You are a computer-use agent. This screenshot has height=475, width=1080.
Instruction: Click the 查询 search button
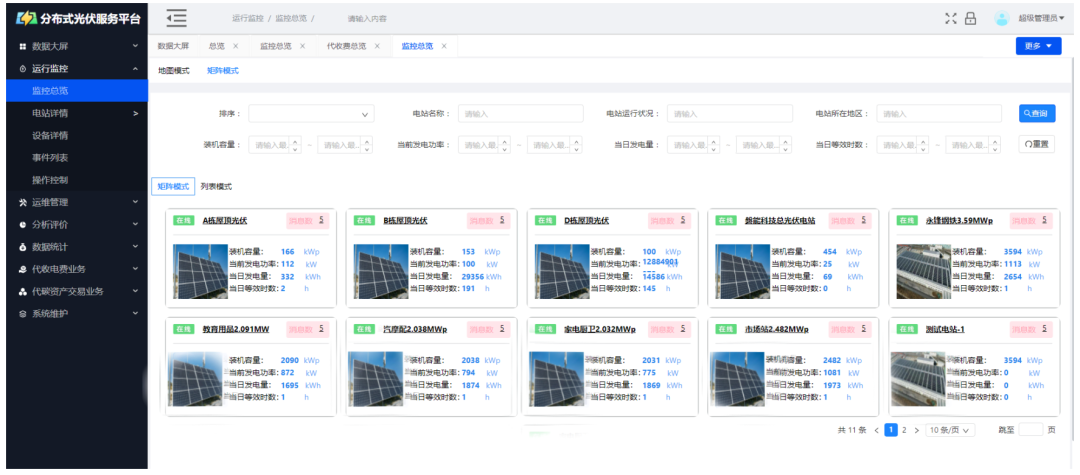pyautogui.click(x=1037, y=114)
